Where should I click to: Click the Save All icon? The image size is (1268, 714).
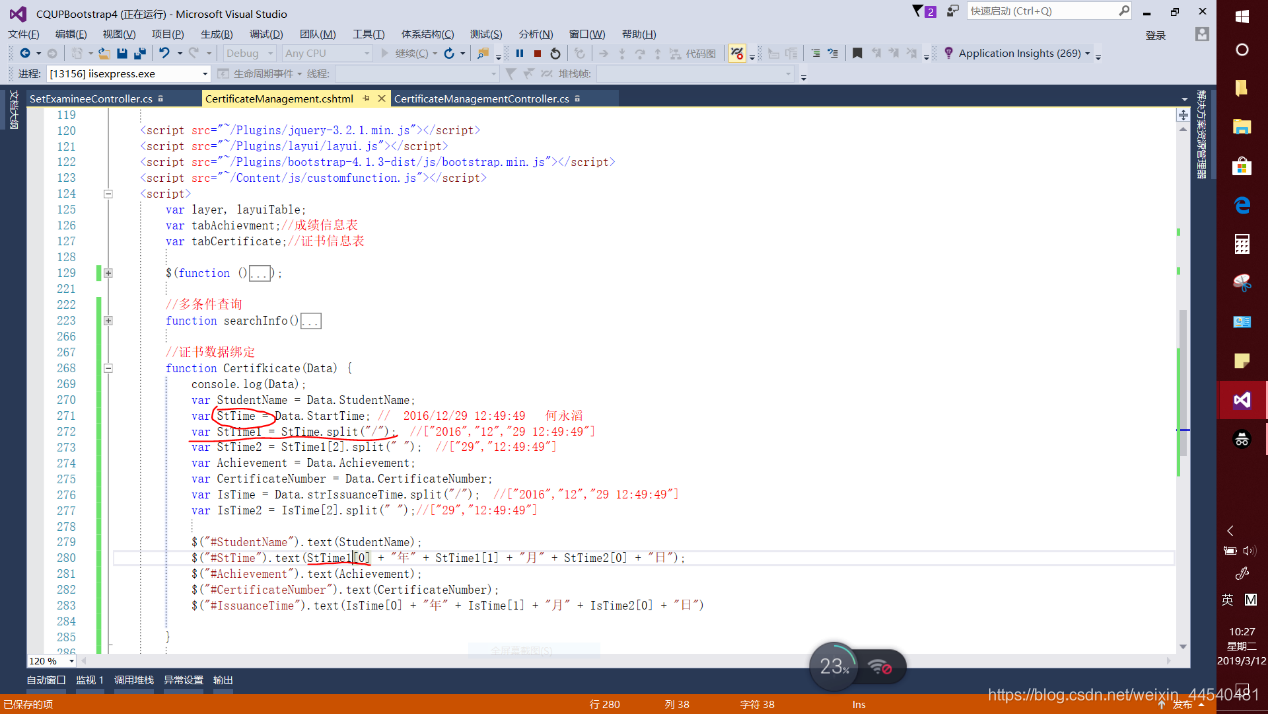pyautogui.click(x=140, y=53)
